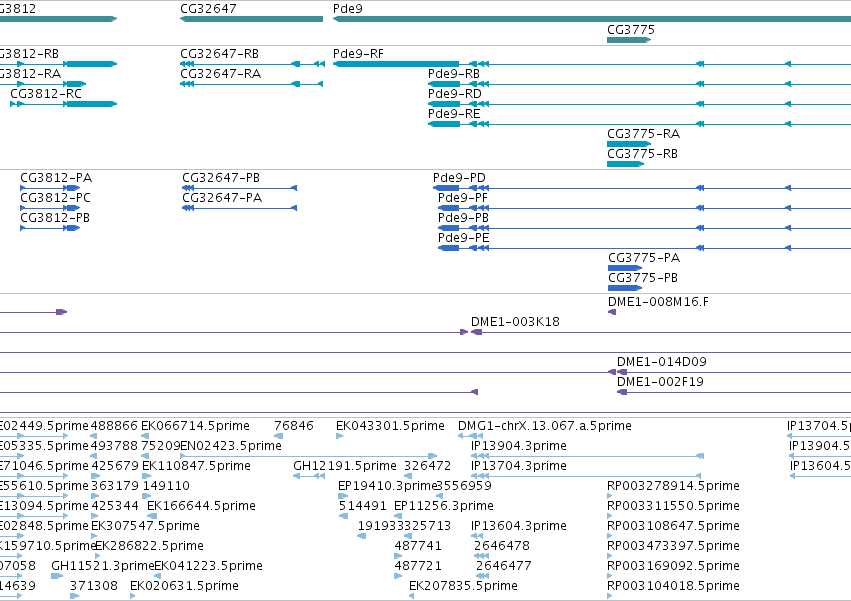Select DME1-008M16.F clone label
This screenshot has width=851, height=601.
658,302
